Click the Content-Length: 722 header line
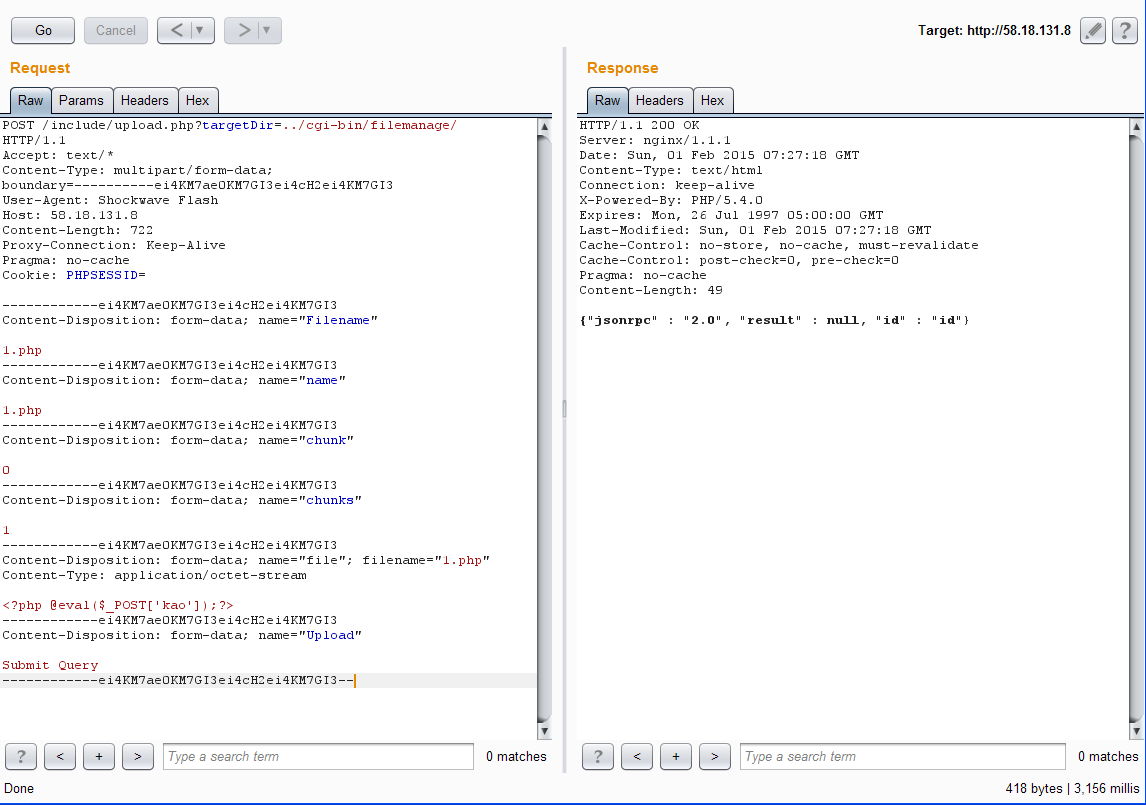Screen dimensions: 1146x805 [77, 230]
